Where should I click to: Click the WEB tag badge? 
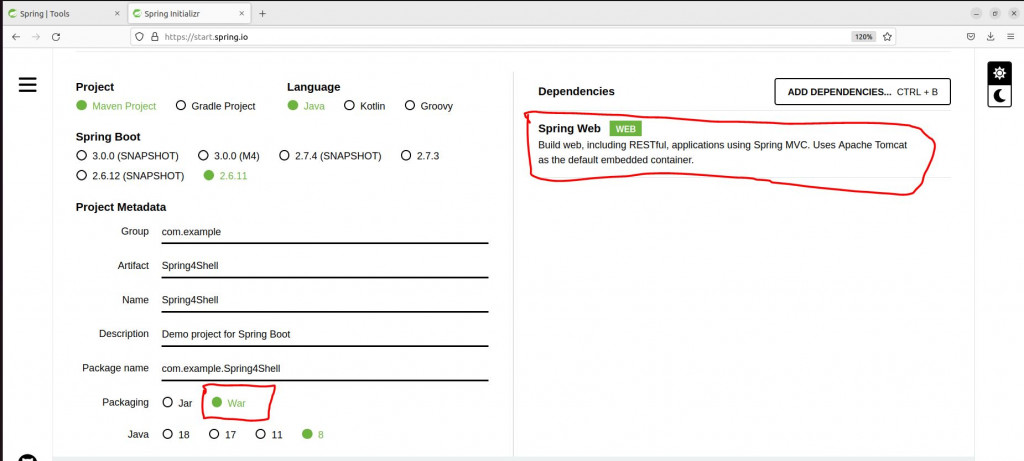625,129
